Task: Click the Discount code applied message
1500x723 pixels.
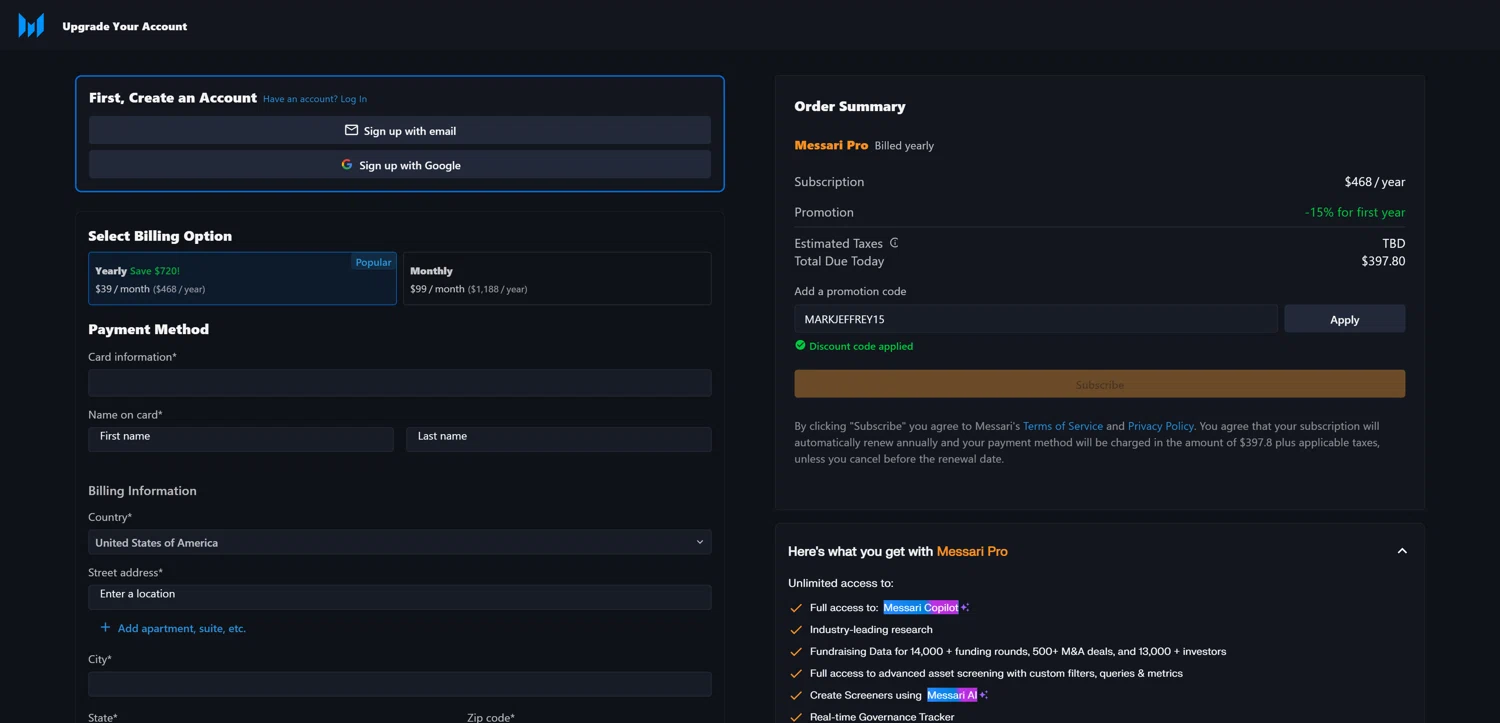Action: point(861,346)
